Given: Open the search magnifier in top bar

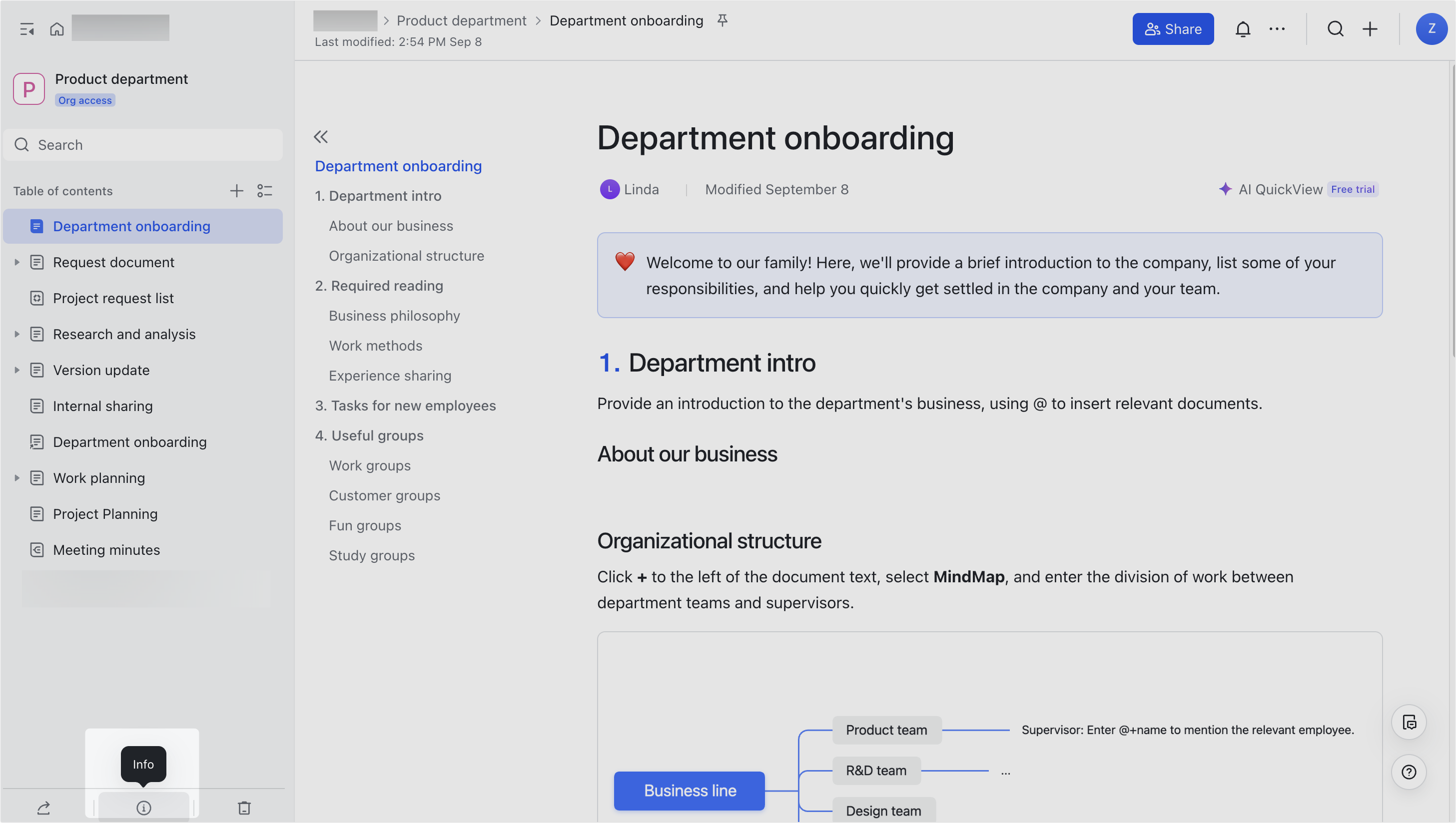Looking at the screenshot, I should tap(1335, 29).
